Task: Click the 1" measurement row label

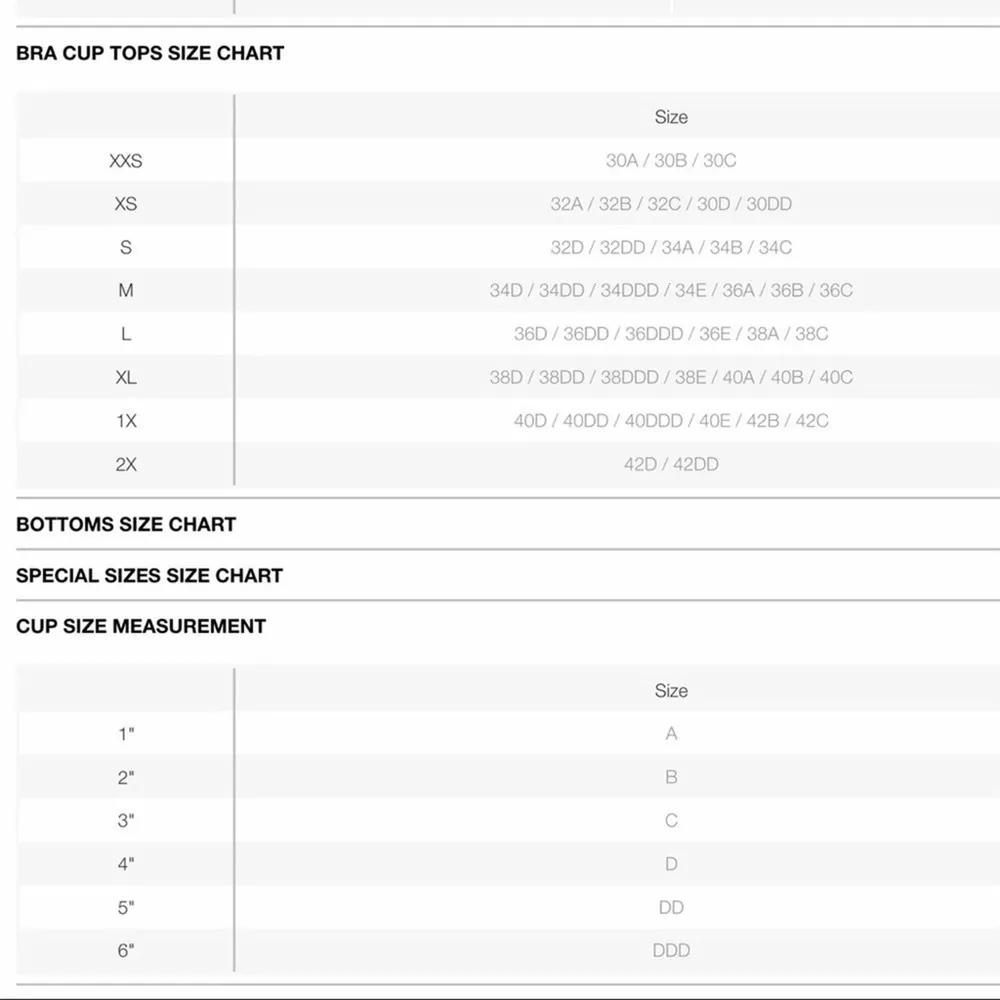Action: click(x=126, y=734)
